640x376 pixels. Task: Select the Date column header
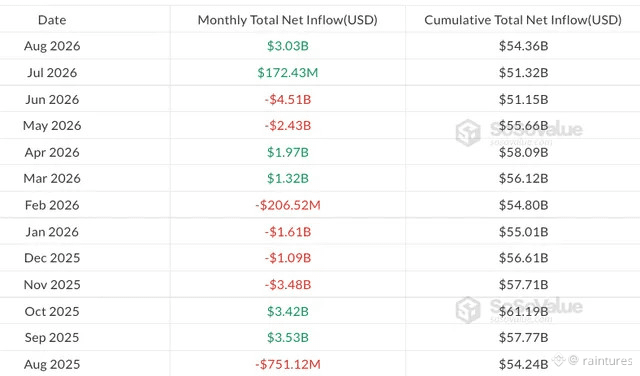(x=52, y=20)
